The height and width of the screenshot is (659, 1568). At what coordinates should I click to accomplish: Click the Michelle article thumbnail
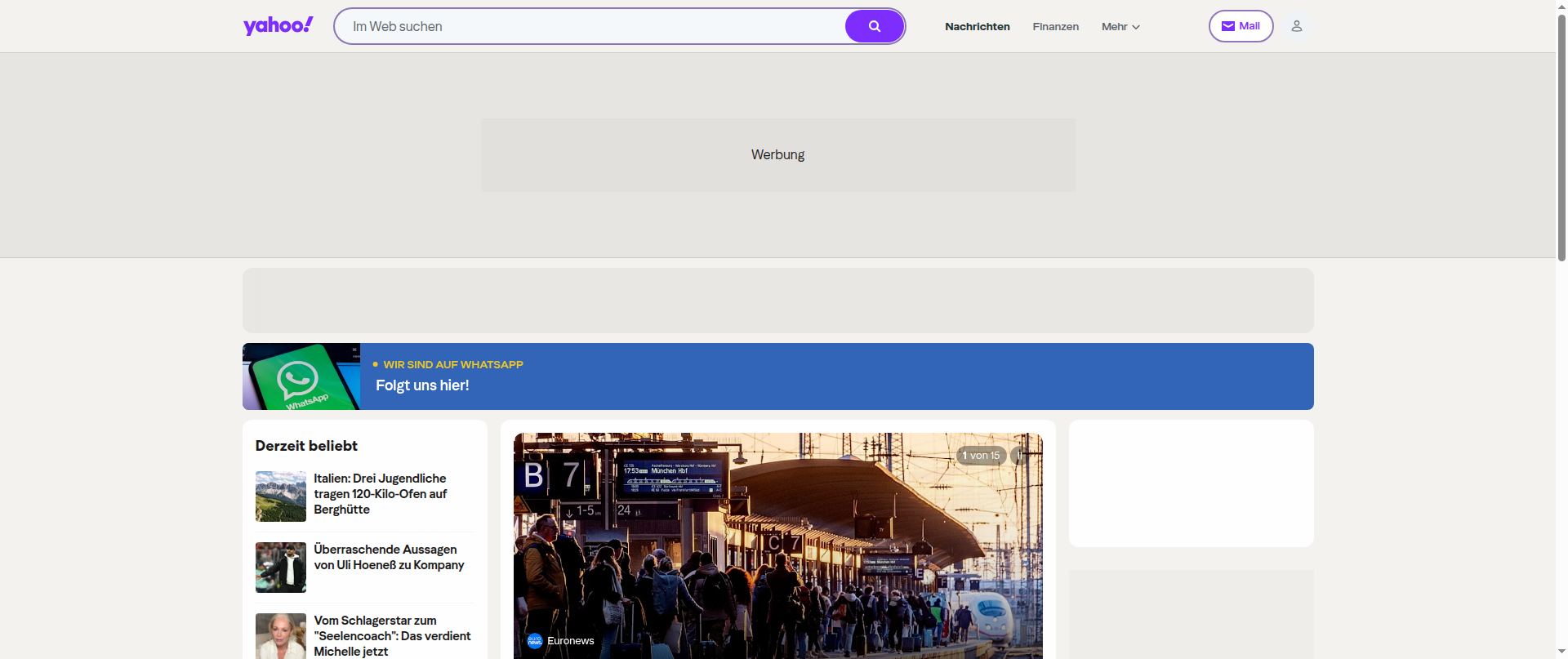click(281, 636)
